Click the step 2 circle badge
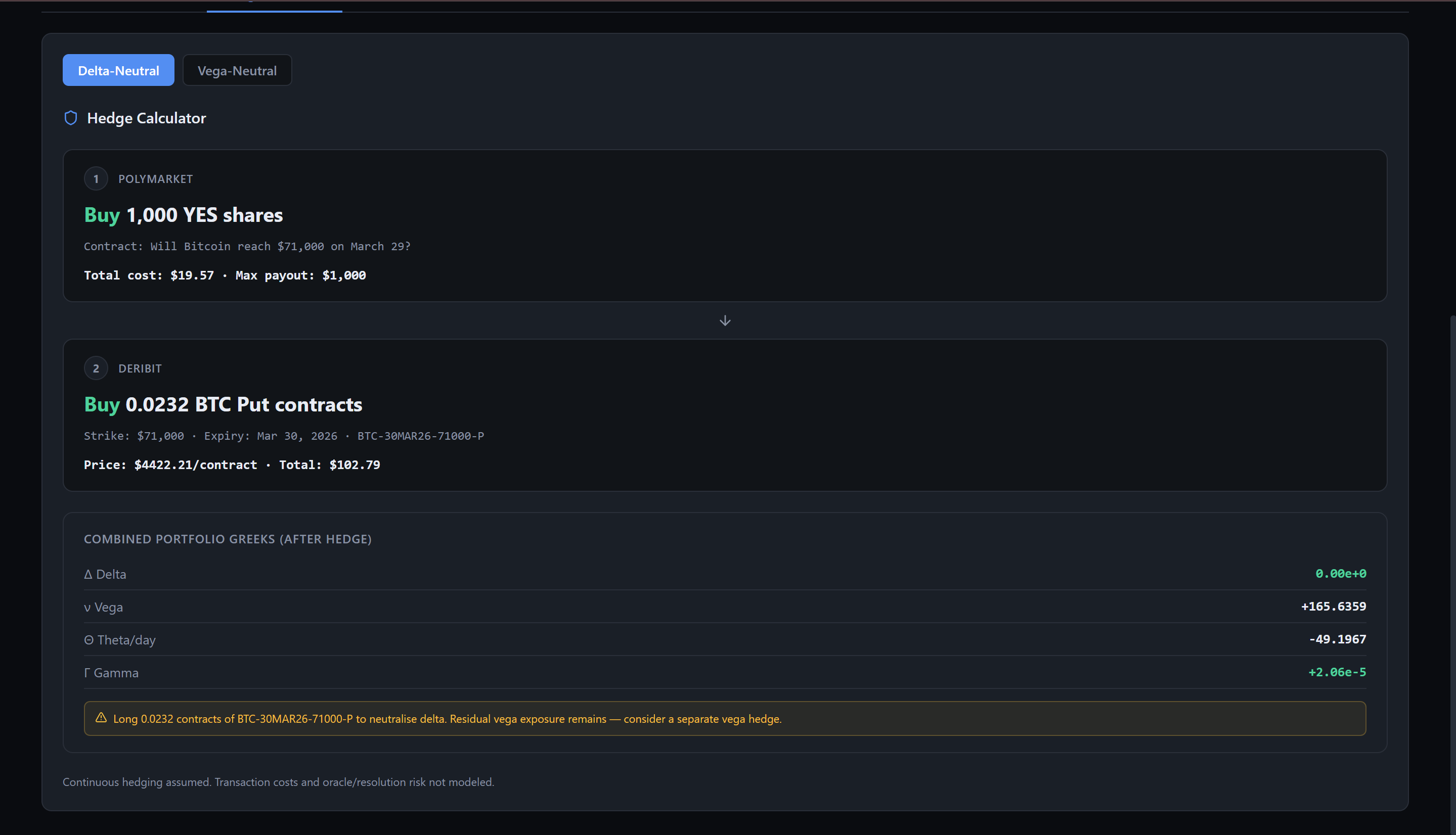This screenshot has height=835, width=1456. [x=96, y=368]
